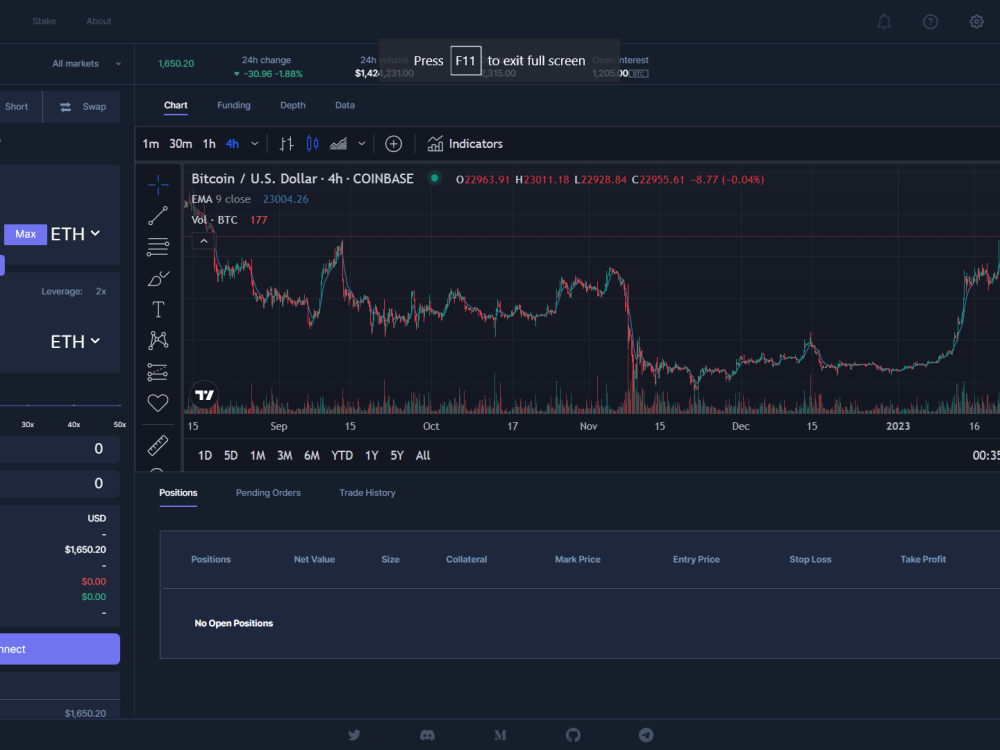Set chart range to 1M
The width and height of the screenshot is (1000, 750).
tap(258, 456)
